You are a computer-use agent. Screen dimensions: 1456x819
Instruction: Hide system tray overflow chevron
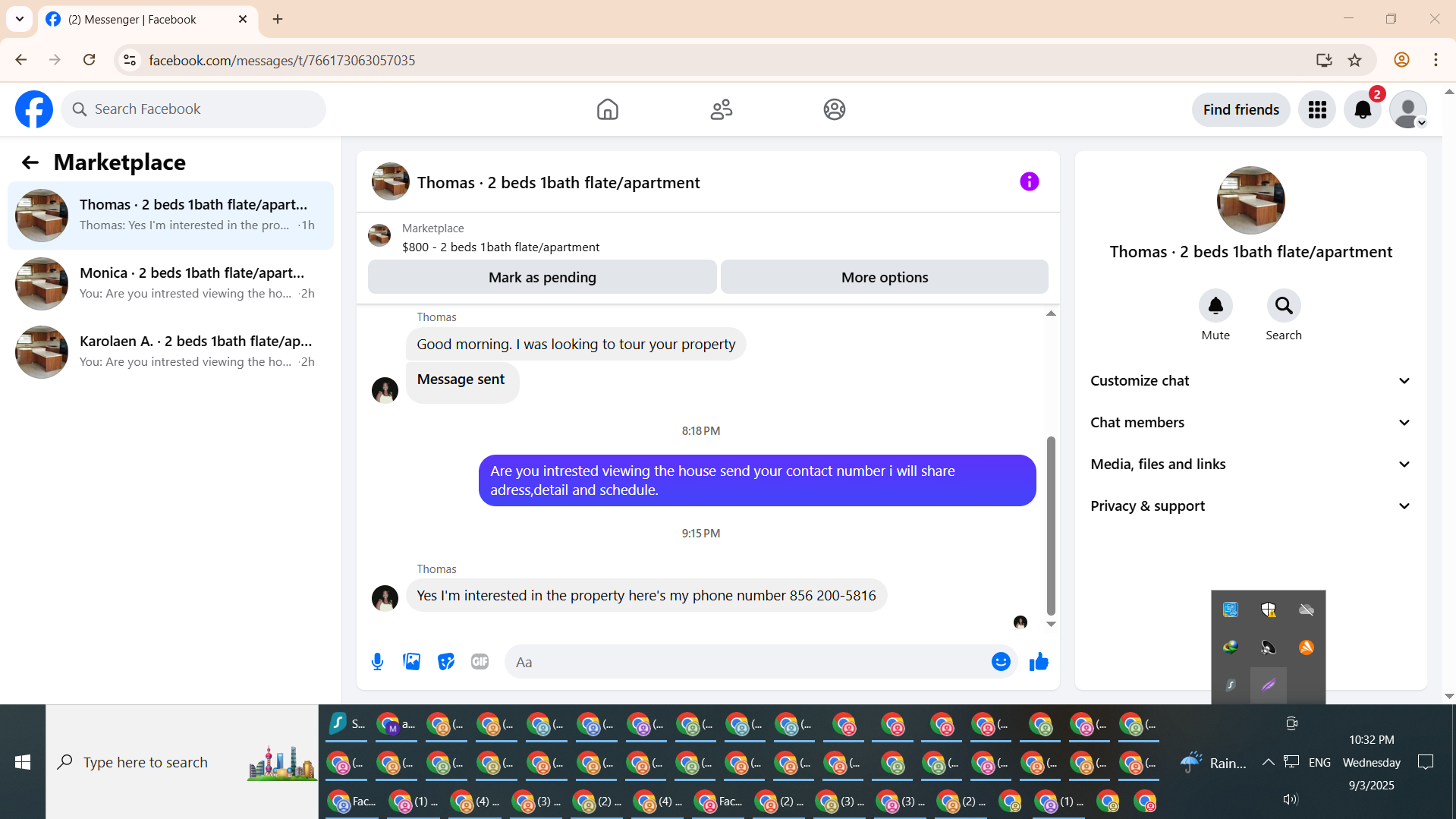tap(1268, 762)
